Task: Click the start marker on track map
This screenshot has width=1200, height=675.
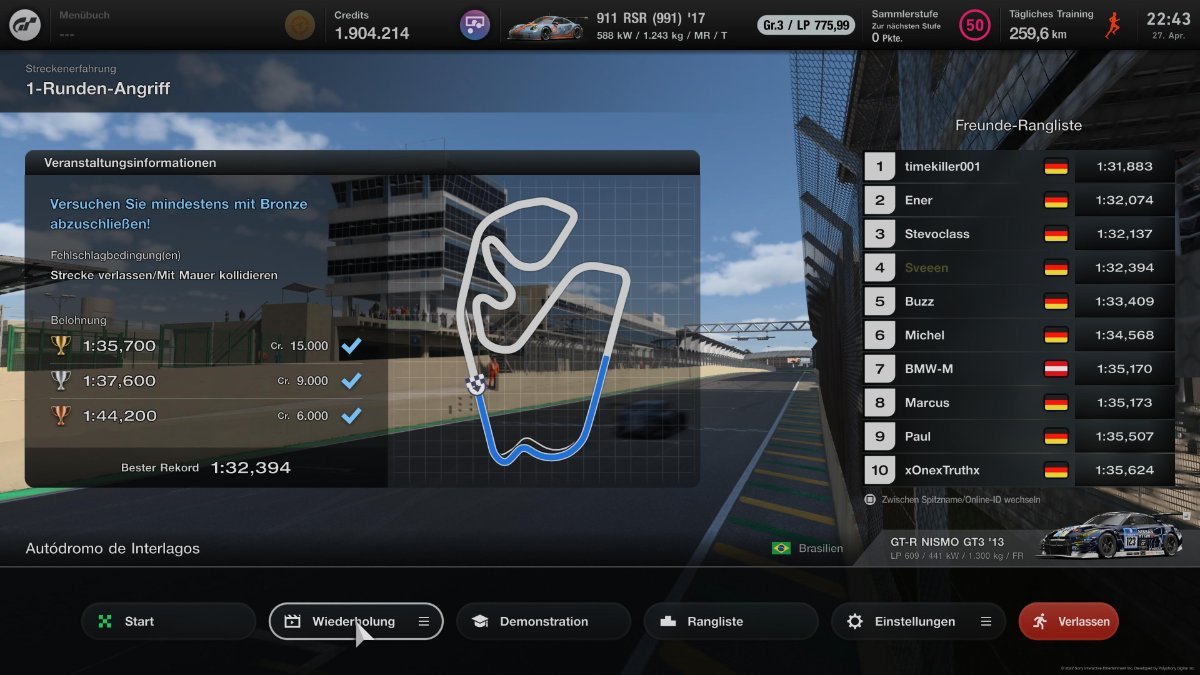Action: (x=477, y=382)
